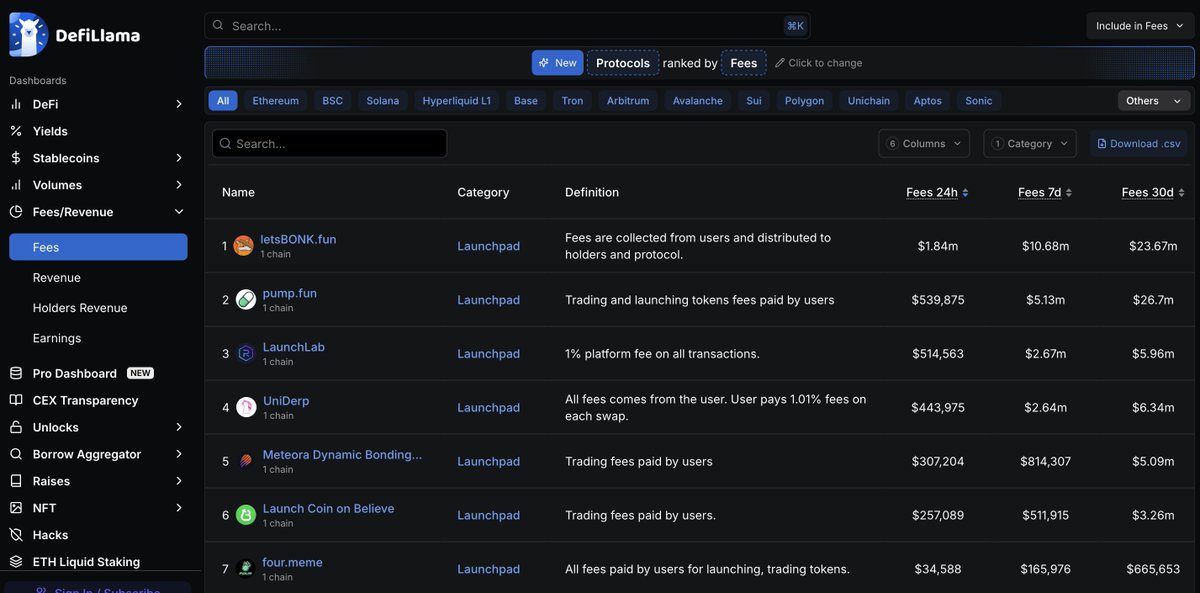The image size is (1200, 593).
Task: Click the ETH Liquid Staking layers icon
Action: [x=16, y=562]
